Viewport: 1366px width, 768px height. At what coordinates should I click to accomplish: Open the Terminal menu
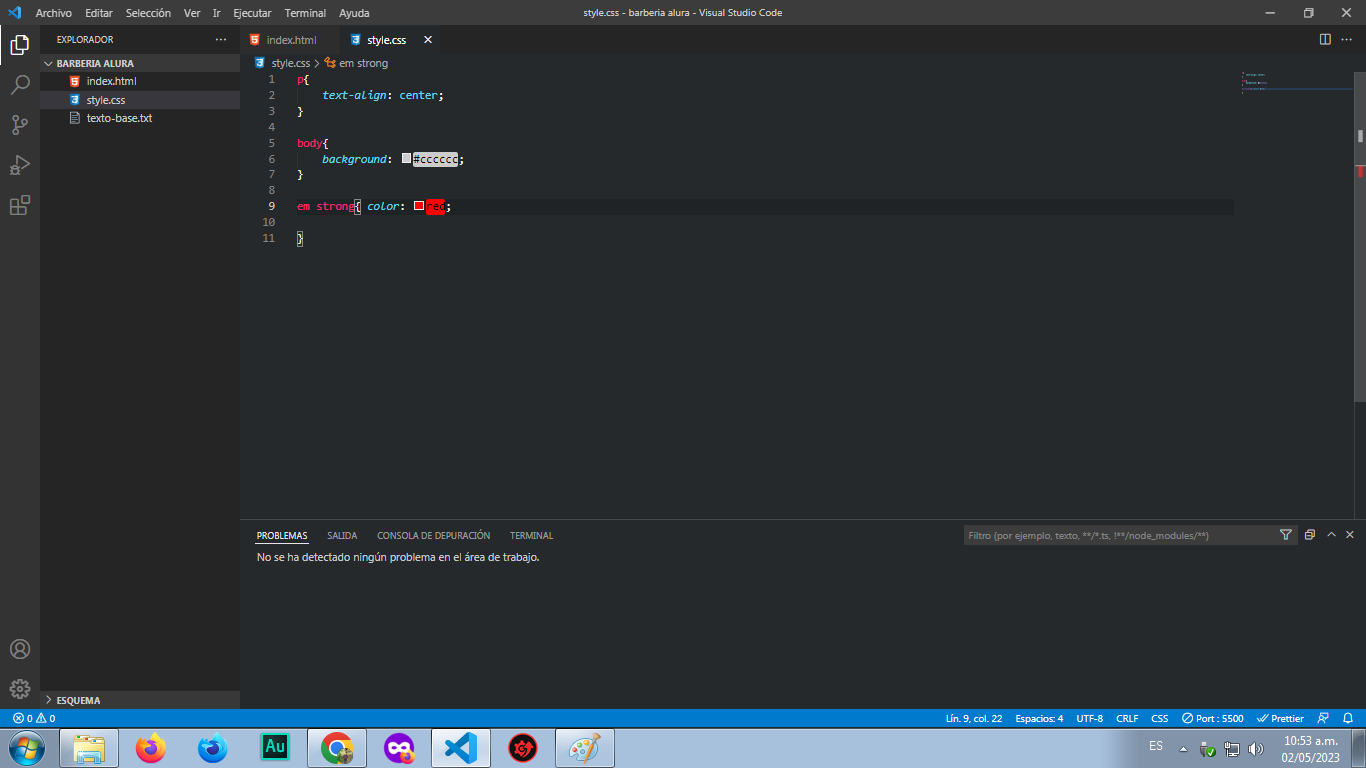[305, 13]
